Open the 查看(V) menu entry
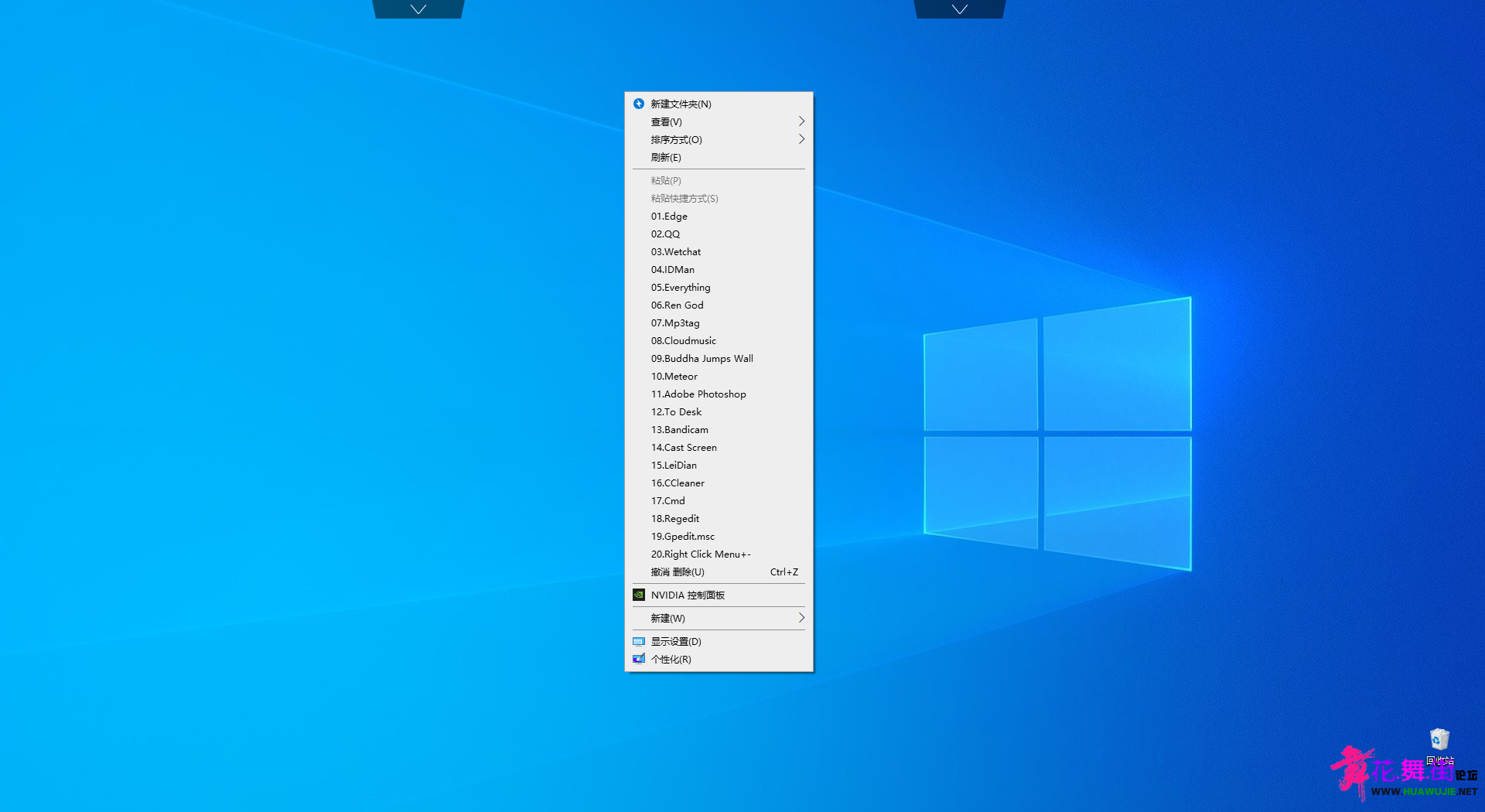The image size is (1485, 812). tap(719, 121)
